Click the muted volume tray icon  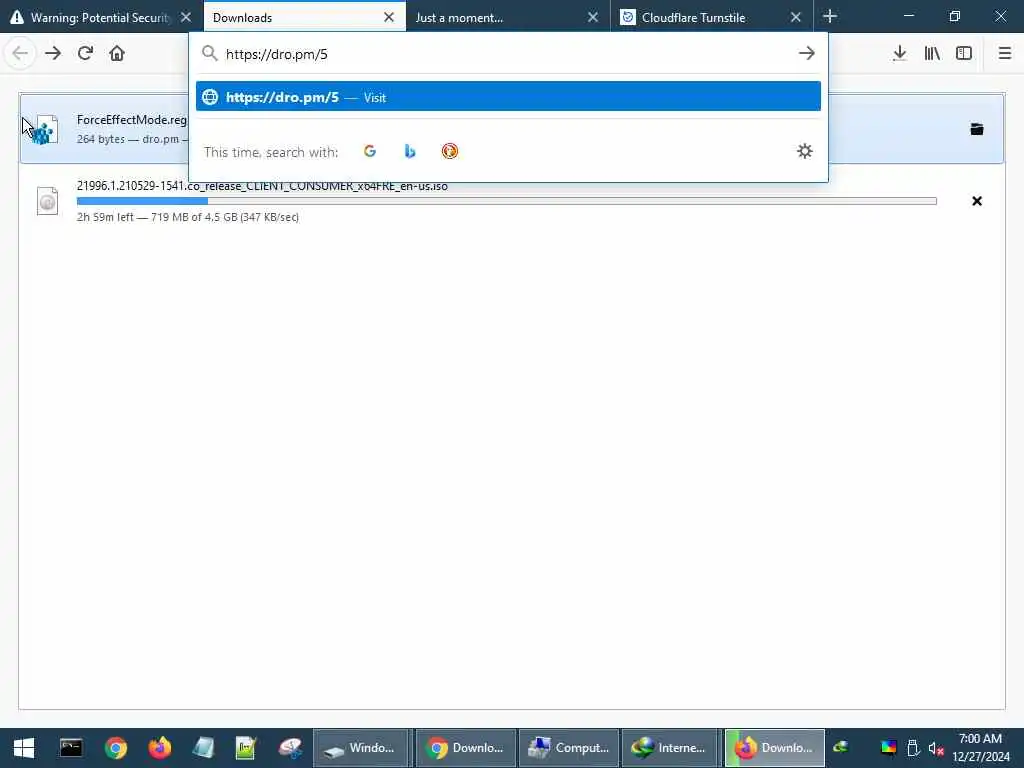tap(936, 748)
